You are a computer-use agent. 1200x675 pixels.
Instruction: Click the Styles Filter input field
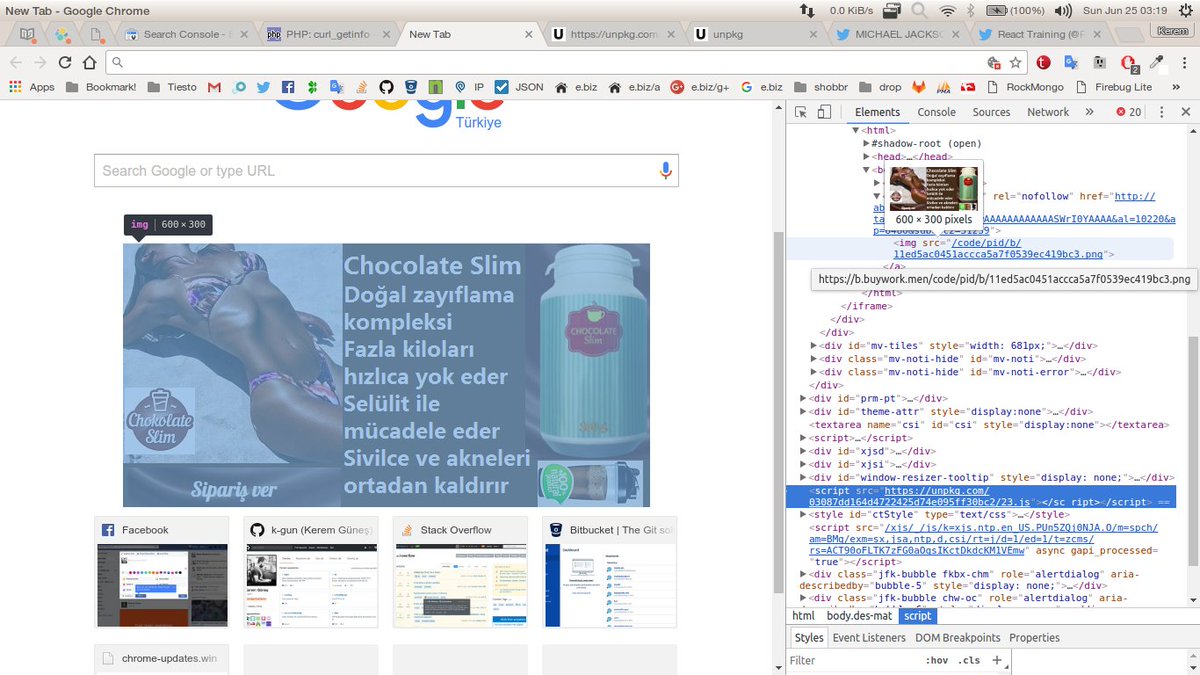(x=852, y=660)
